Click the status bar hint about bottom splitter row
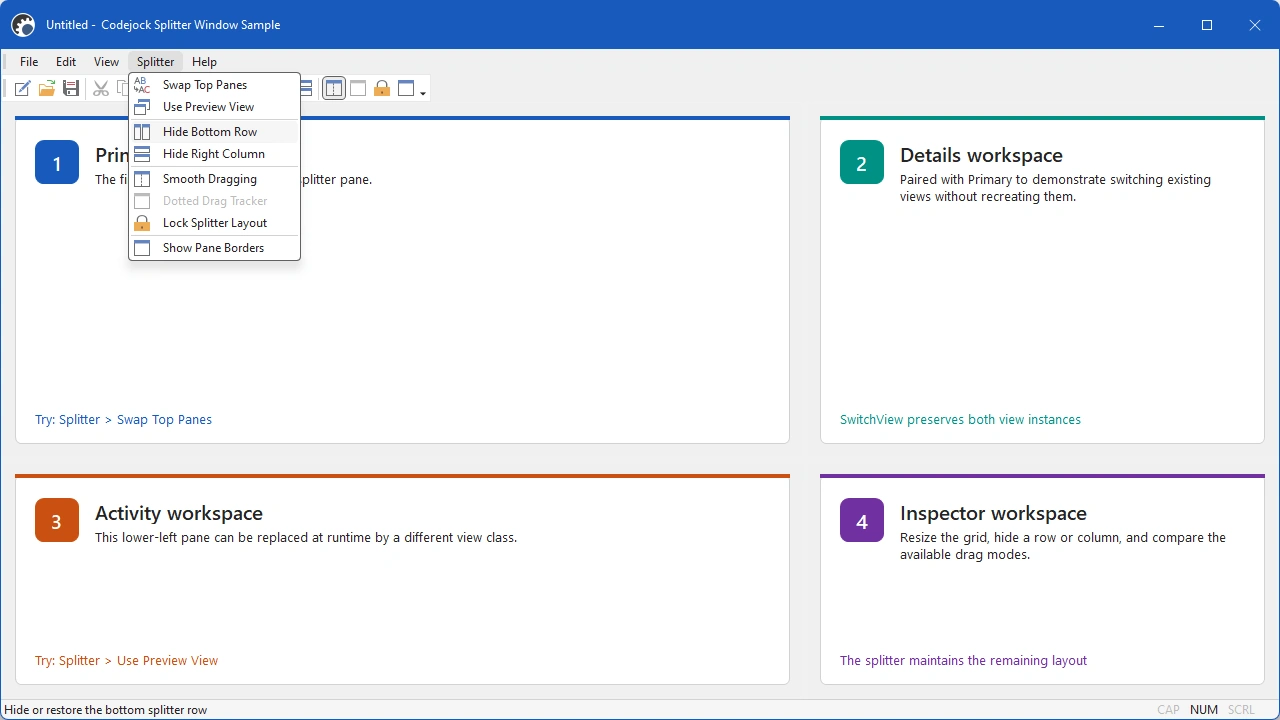Viewport: 1280px width, 720px height. (106, 710)
